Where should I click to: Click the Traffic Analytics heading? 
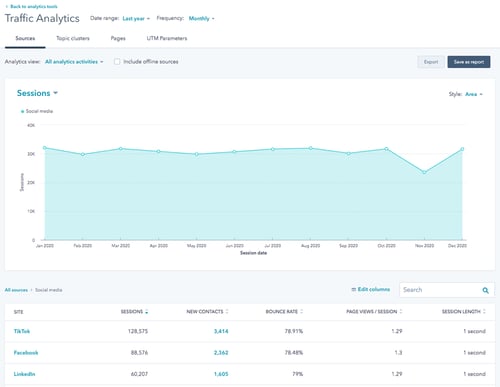[x=42, y=18]
